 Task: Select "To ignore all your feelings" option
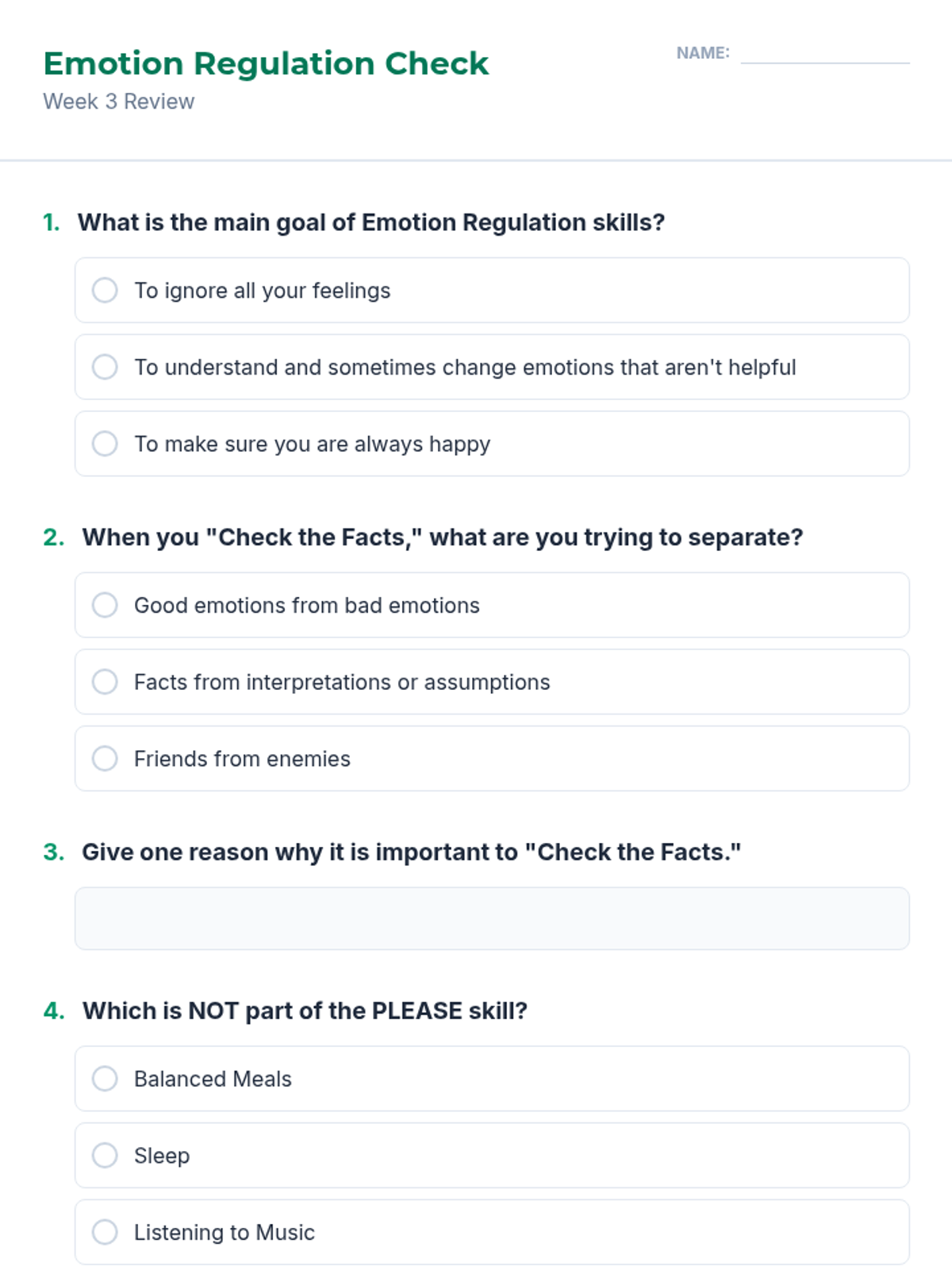tap(105, 291)
